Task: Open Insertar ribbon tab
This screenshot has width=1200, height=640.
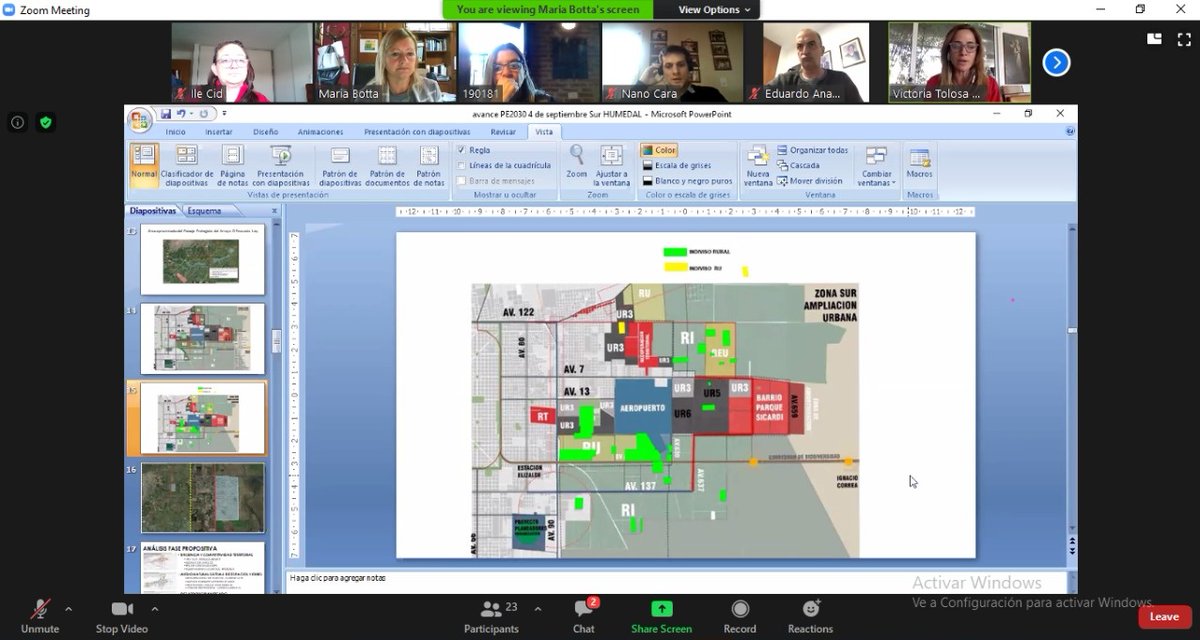Action: click(218, 131)
